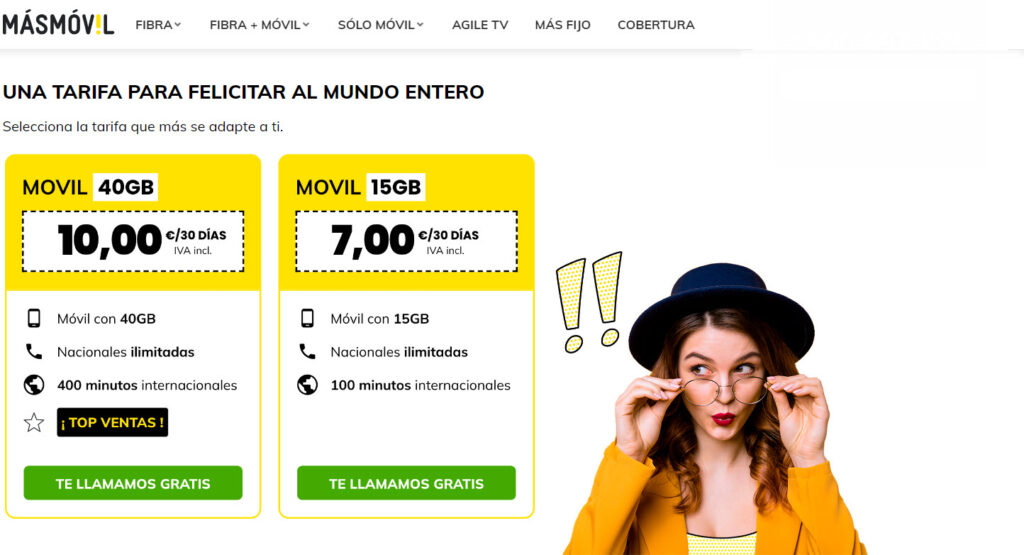1024x555 pixels.
Task: Open the AGILE TV menu item
Action: [480, 25]
